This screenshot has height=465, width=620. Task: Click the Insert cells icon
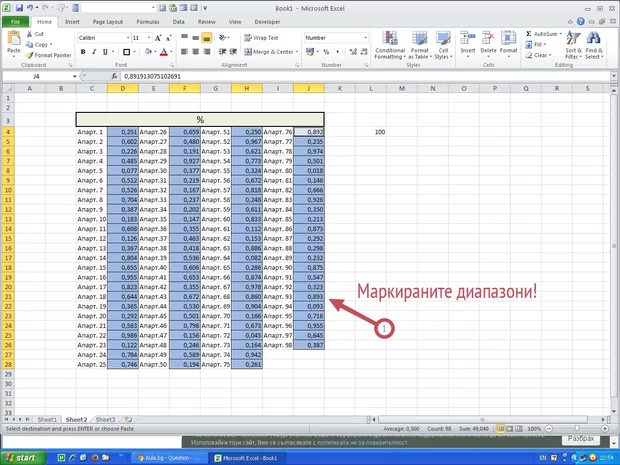click(468, 38)
